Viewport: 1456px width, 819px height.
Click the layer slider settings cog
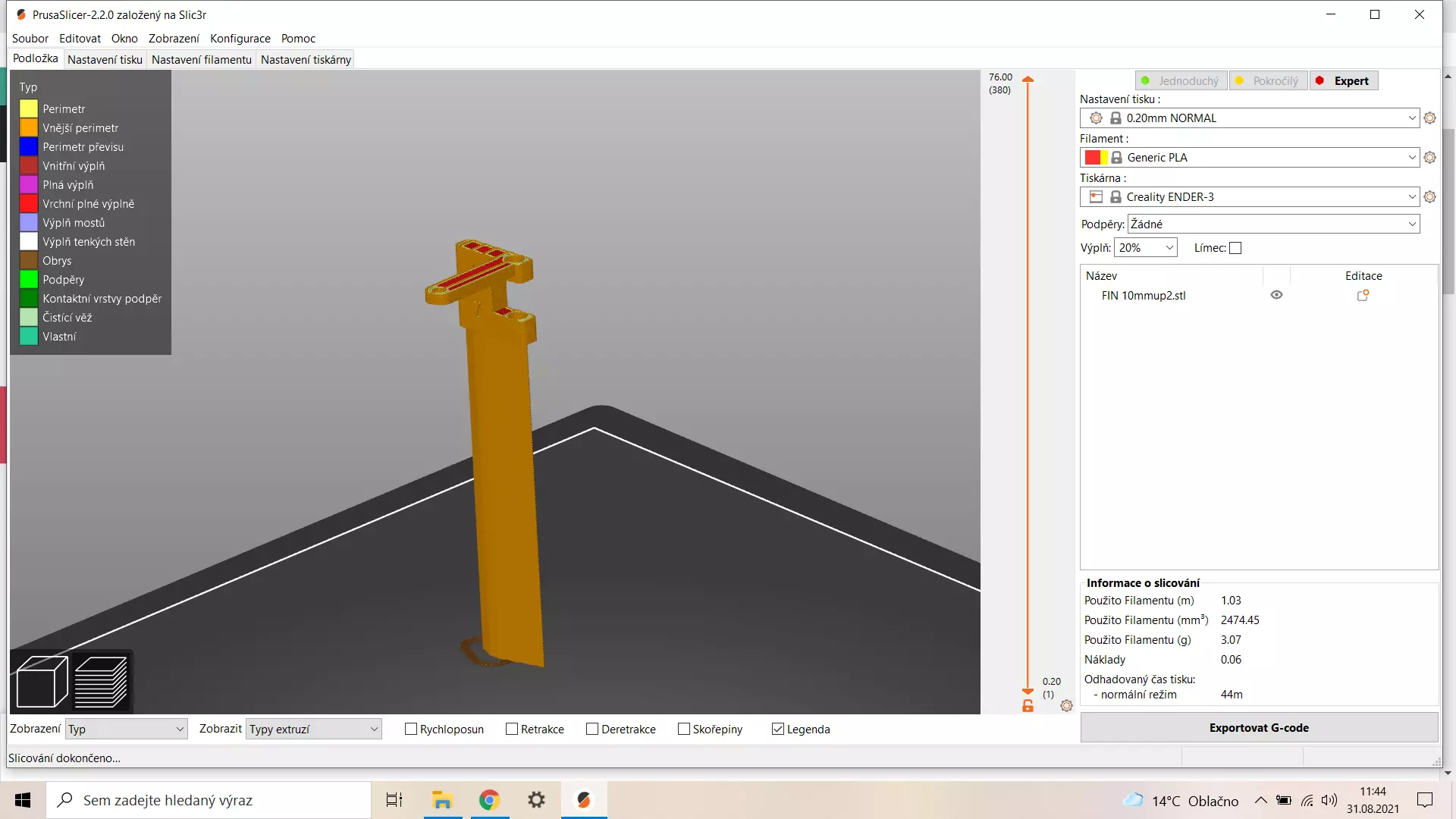(x=1066, y=706)
